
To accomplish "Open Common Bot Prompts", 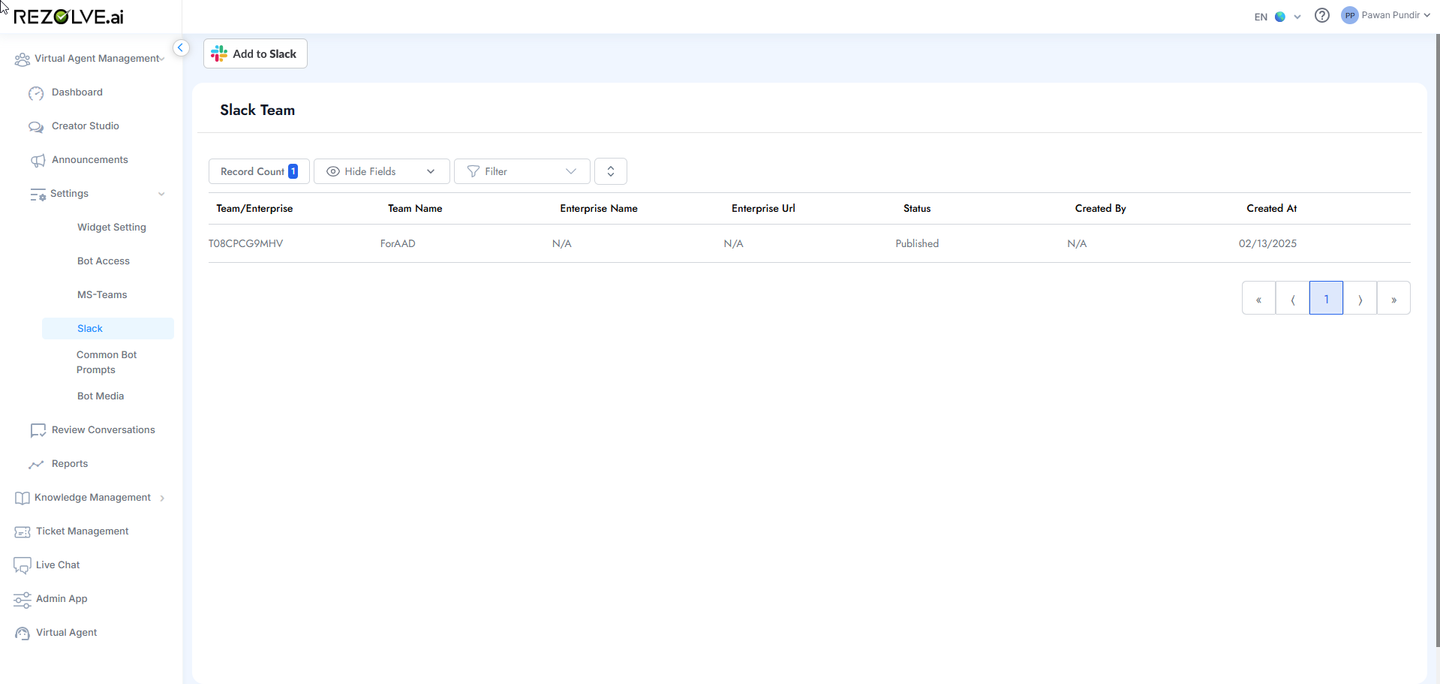I will coord(106,362).
